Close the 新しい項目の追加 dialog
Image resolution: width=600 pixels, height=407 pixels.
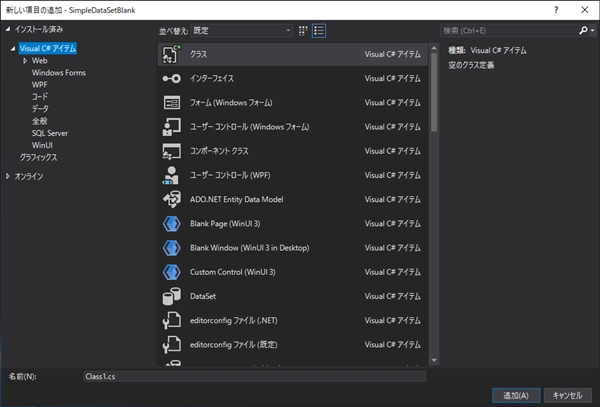point(585,10)
